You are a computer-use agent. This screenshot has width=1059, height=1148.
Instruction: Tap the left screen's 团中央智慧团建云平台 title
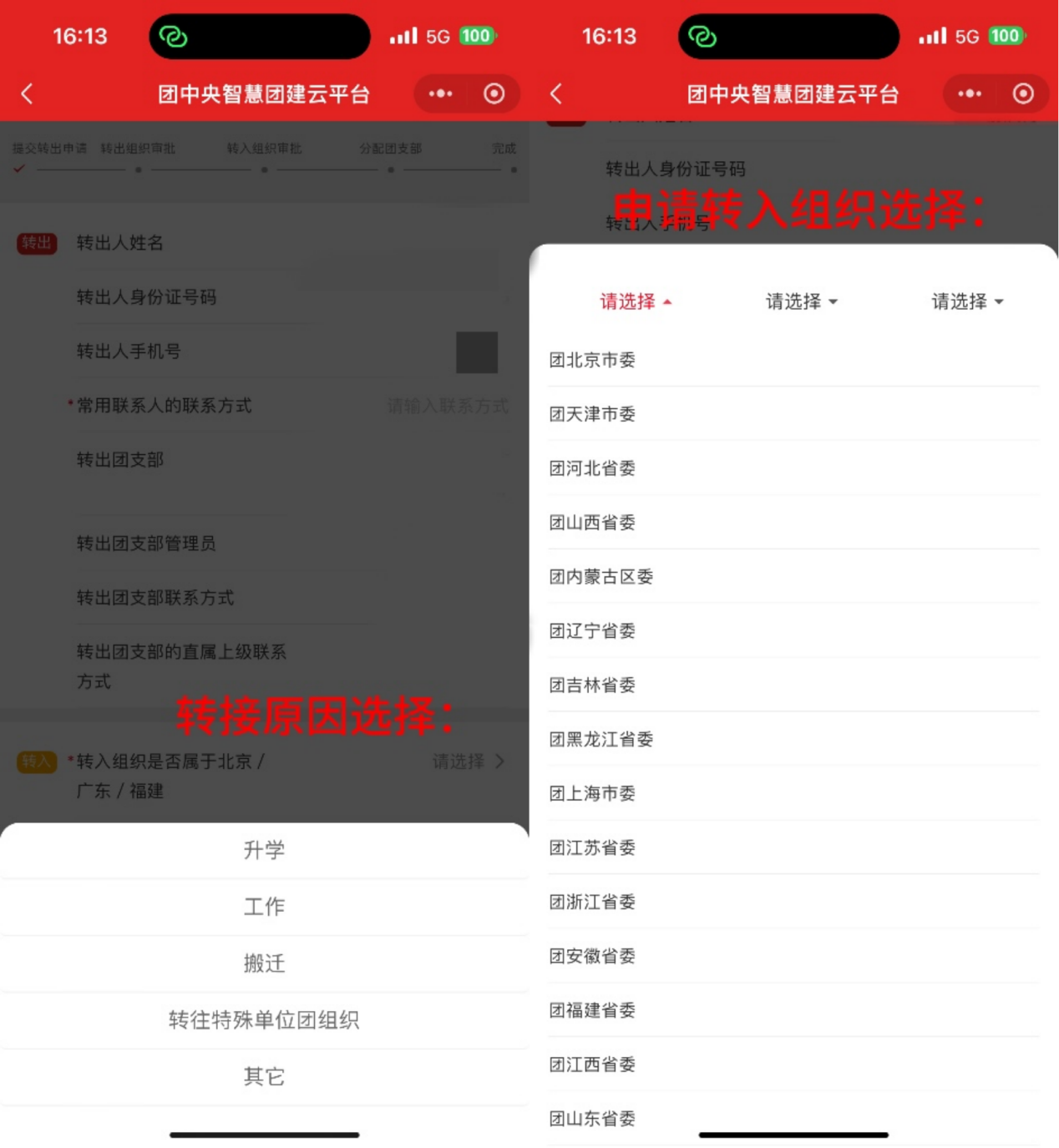tap(264, 94)
